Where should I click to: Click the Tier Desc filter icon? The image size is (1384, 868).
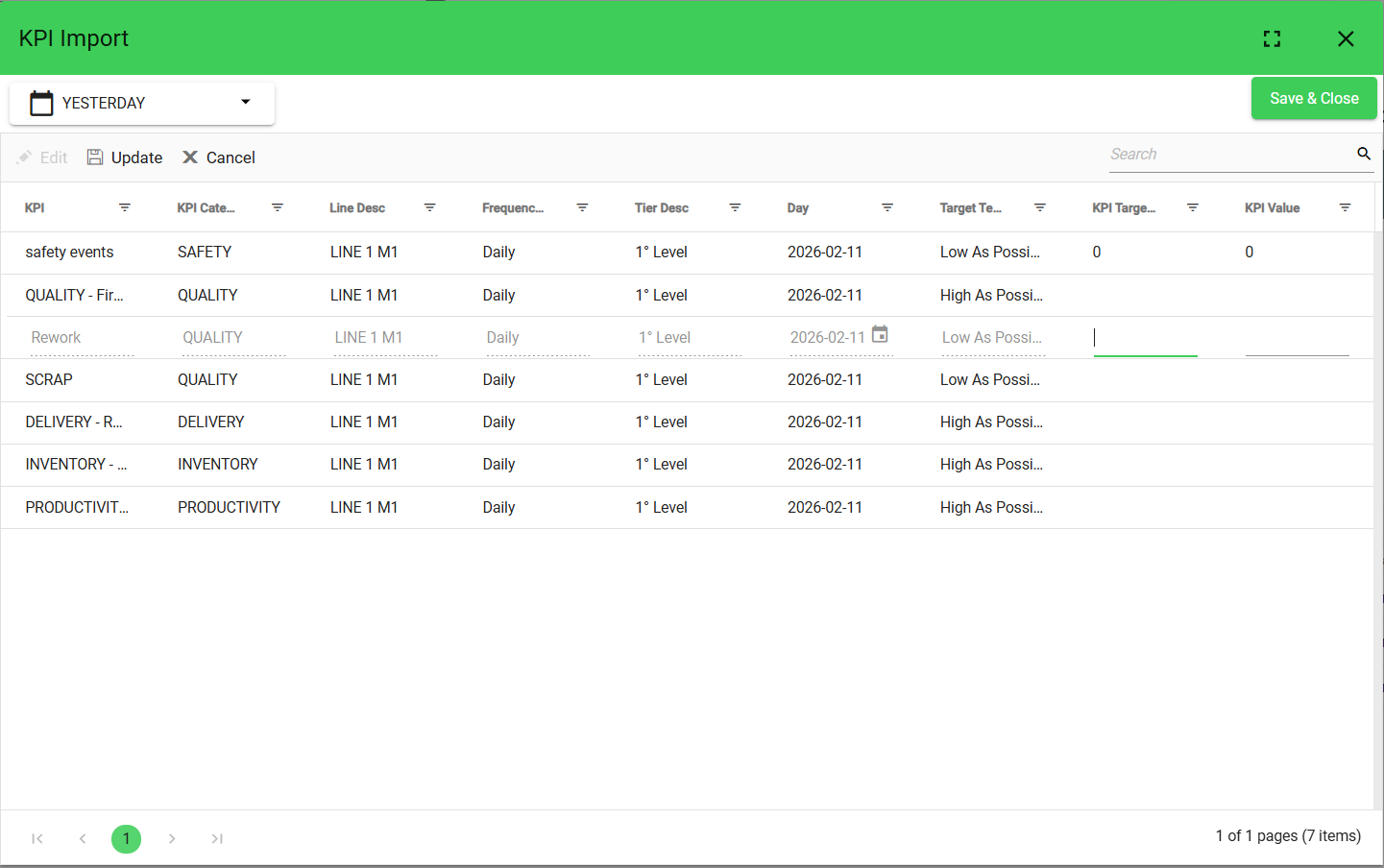(x=735, y=207)
